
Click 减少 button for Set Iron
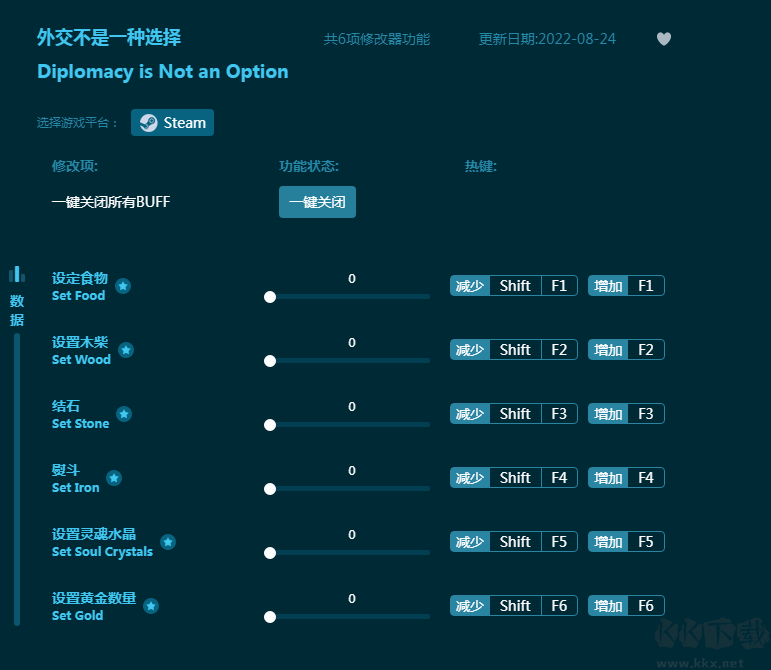point(470,478)
